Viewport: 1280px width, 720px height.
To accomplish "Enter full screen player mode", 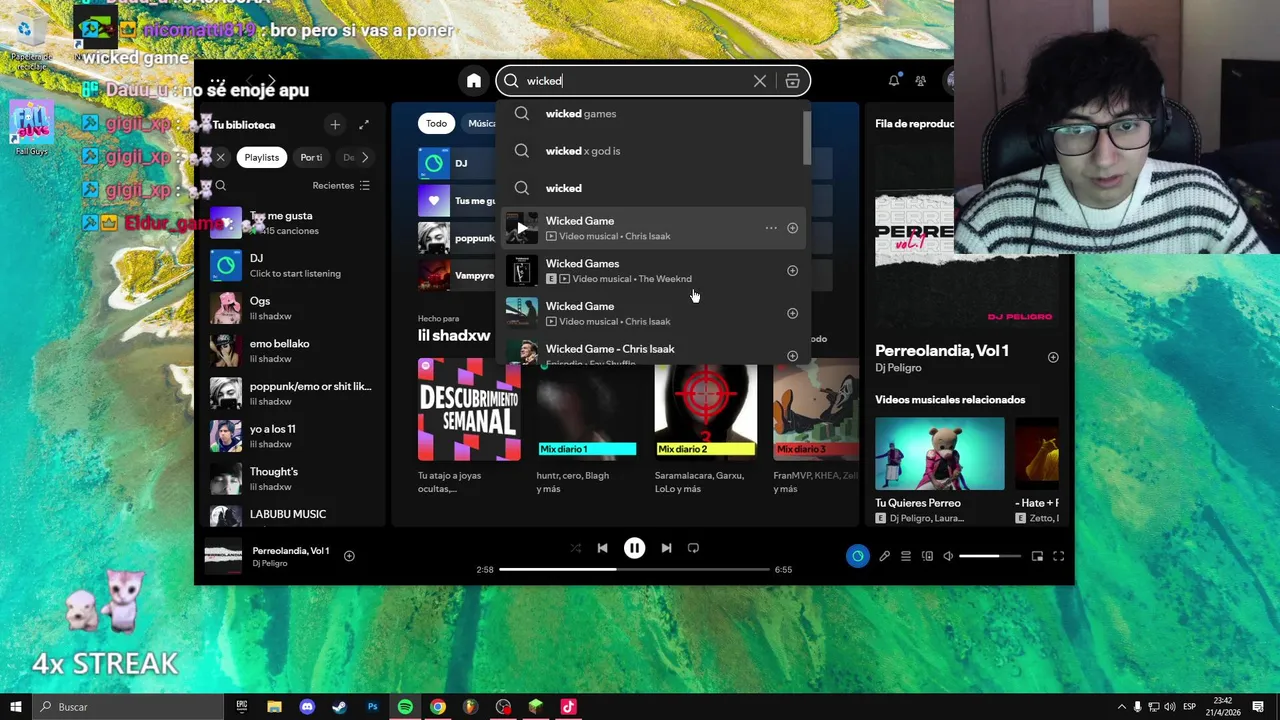I will click(1059, 556).
